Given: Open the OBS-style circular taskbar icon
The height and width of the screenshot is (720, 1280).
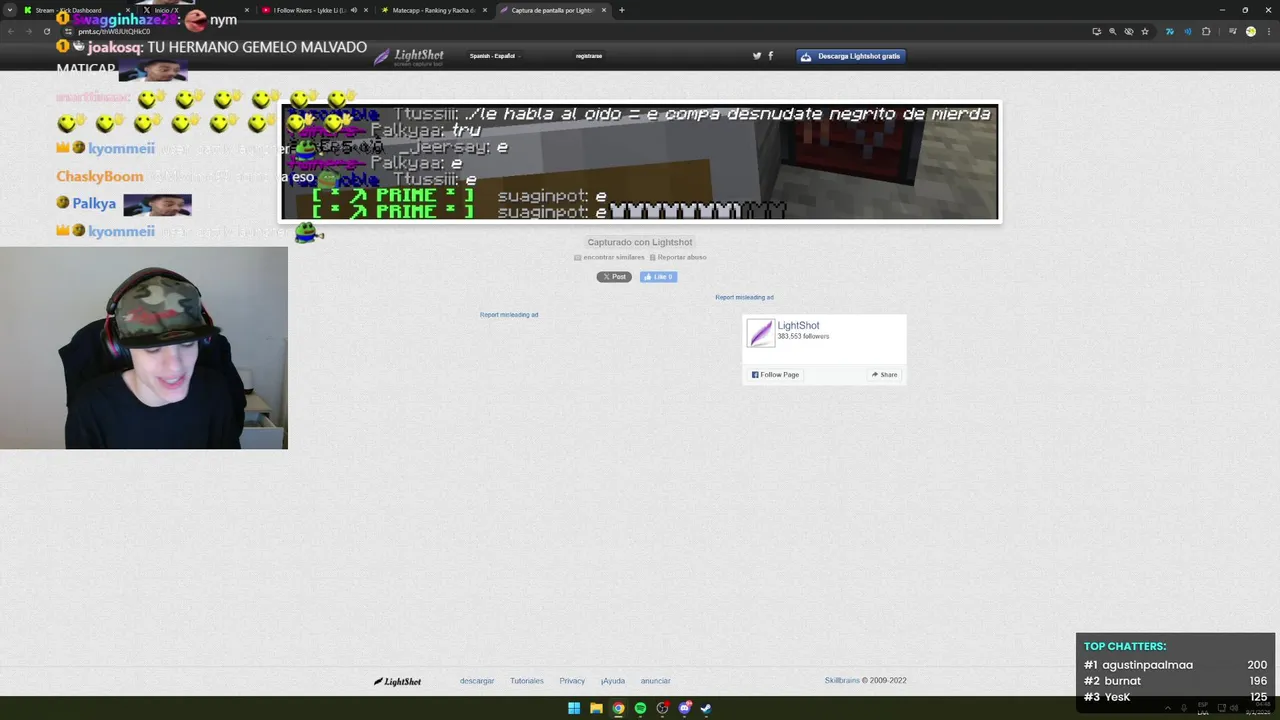Looking at the screenshot, I should (x=662, y=708).
